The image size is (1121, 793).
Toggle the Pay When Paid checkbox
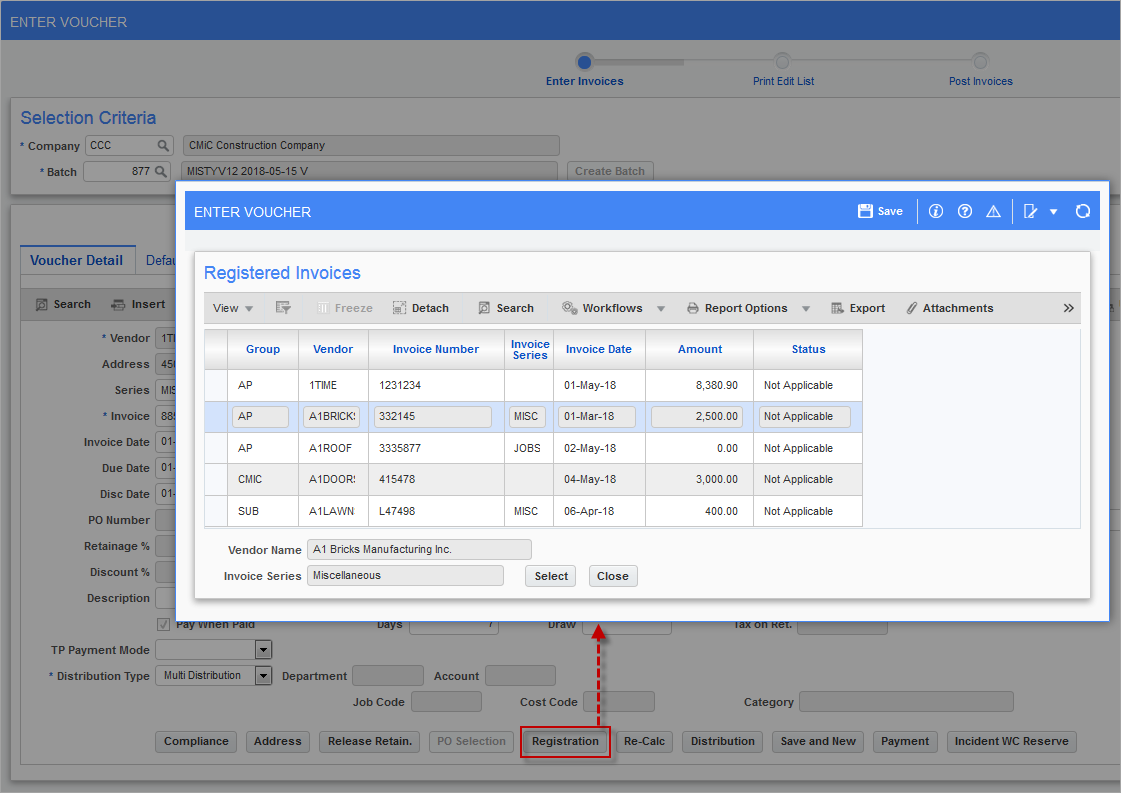(162, 623)
